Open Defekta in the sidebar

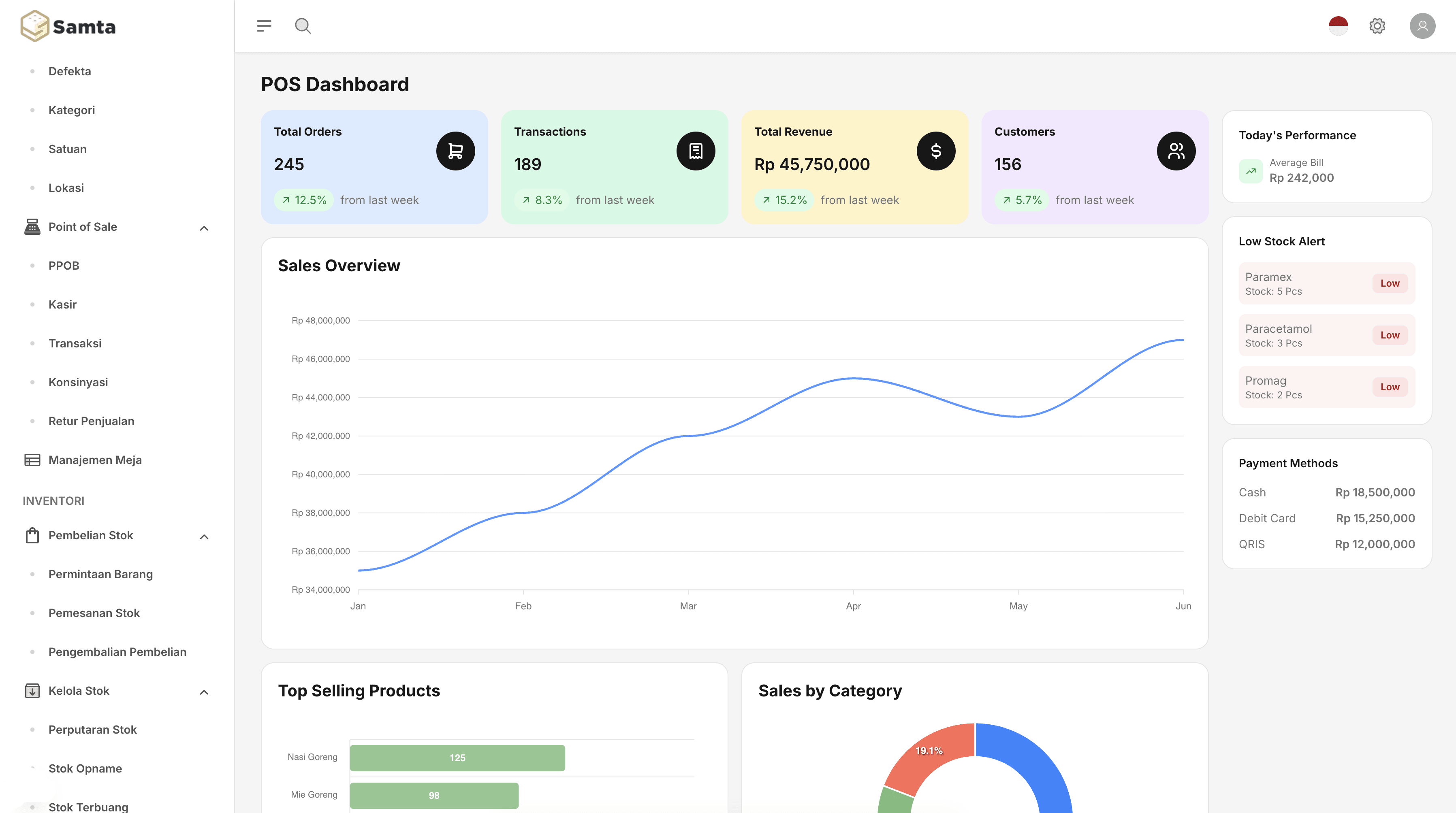[x=70, y=71]
